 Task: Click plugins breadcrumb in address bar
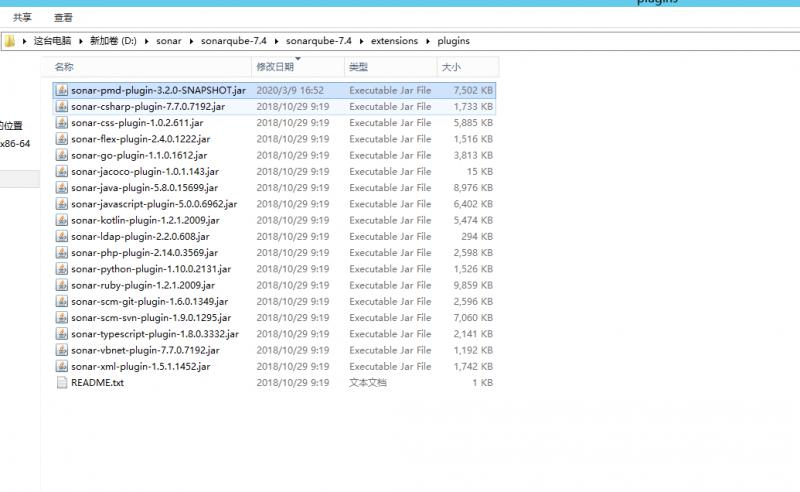pyautogui.click(x=454, y=41)
